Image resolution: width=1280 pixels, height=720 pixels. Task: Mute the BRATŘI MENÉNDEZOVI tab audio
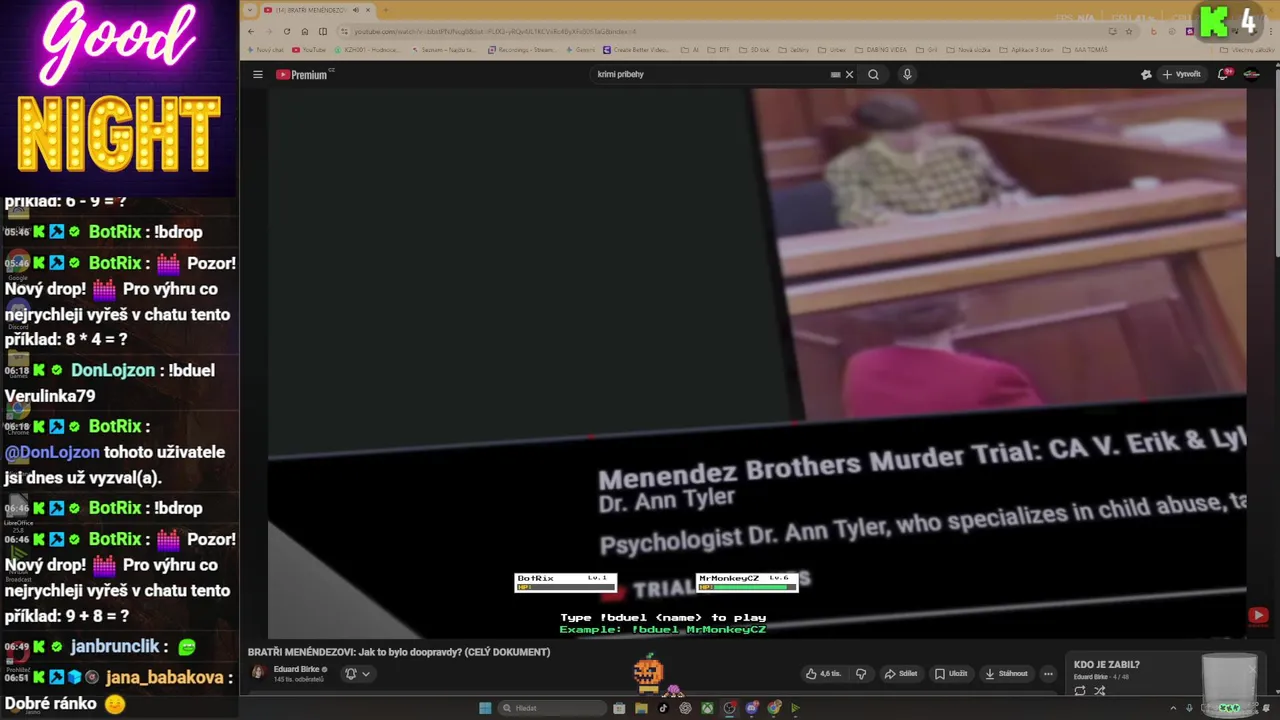(356, 10)
